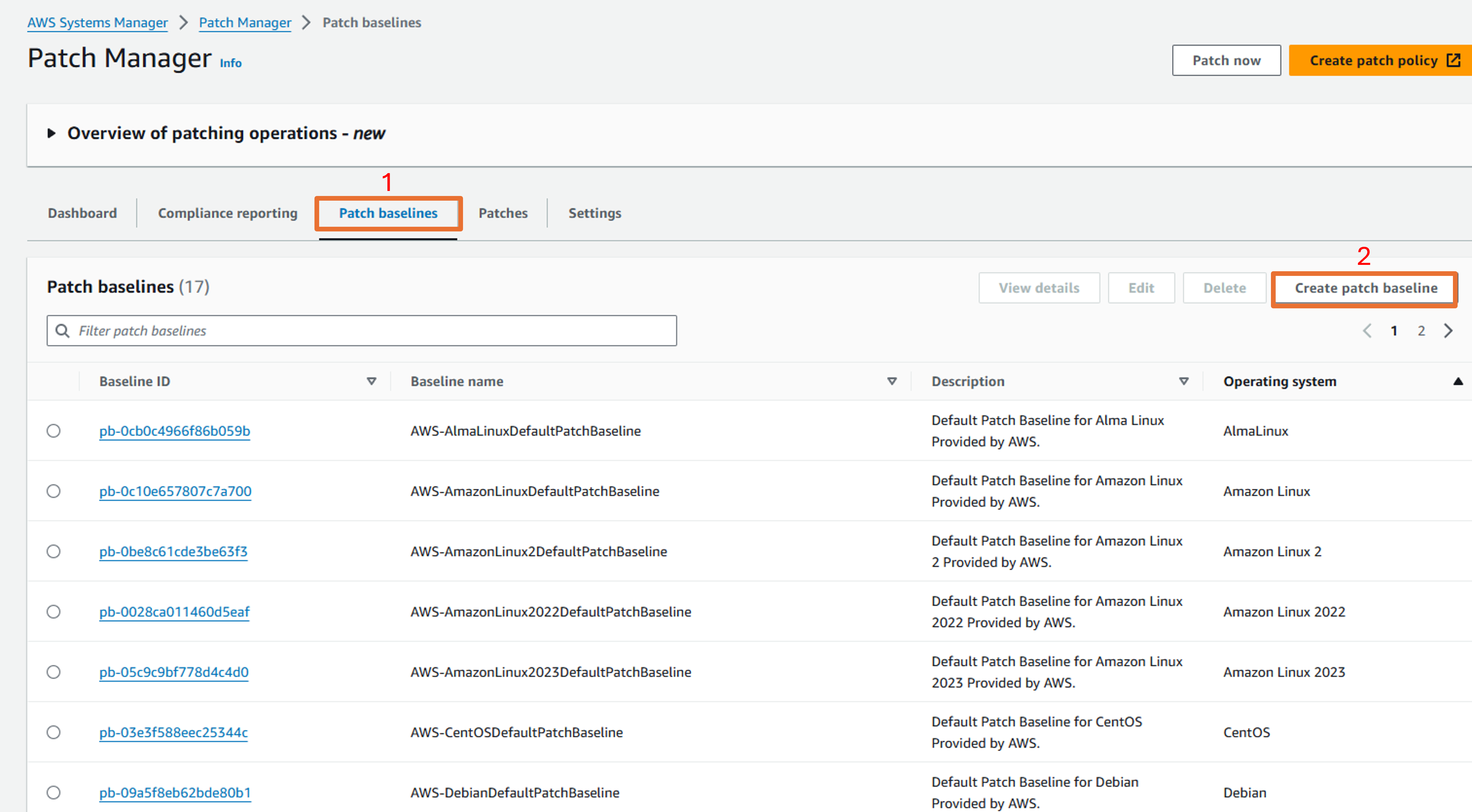Click the search magnifier icon in filter box
Screen dimensions: 1472x812
tap(62, 331)
